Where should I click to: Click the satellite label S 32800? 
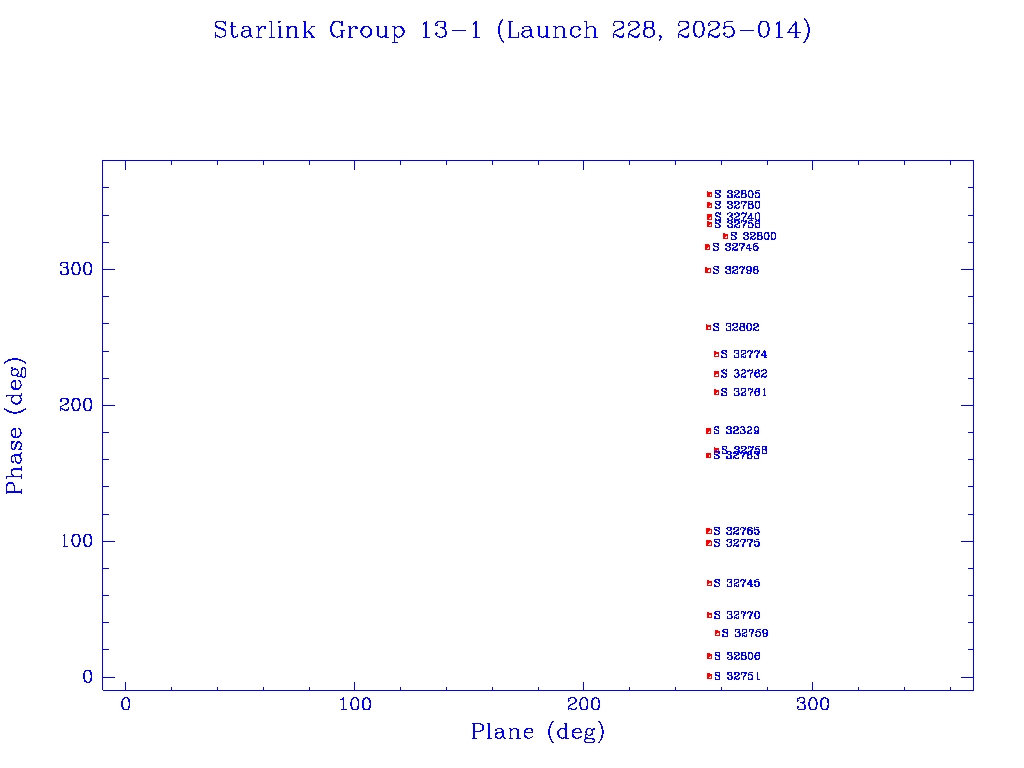pyautogui.click(x=753, y=236)
